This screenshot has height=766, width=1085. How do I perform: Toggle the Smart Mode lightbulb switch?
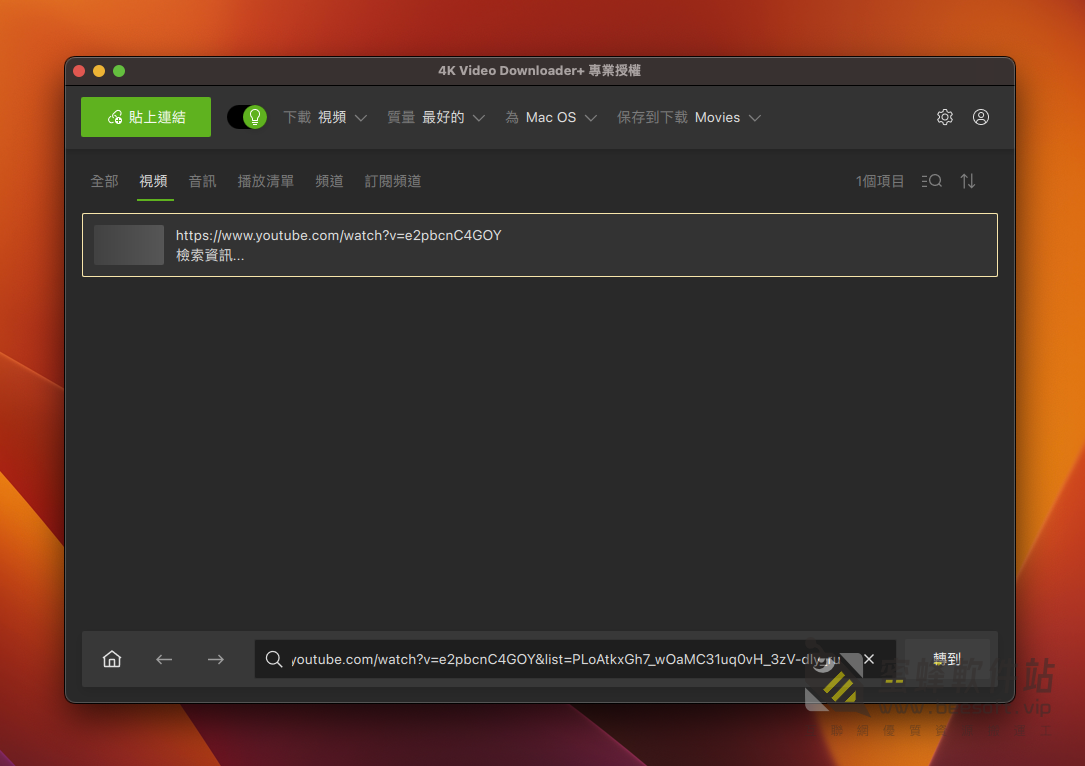tap(247, 117)
